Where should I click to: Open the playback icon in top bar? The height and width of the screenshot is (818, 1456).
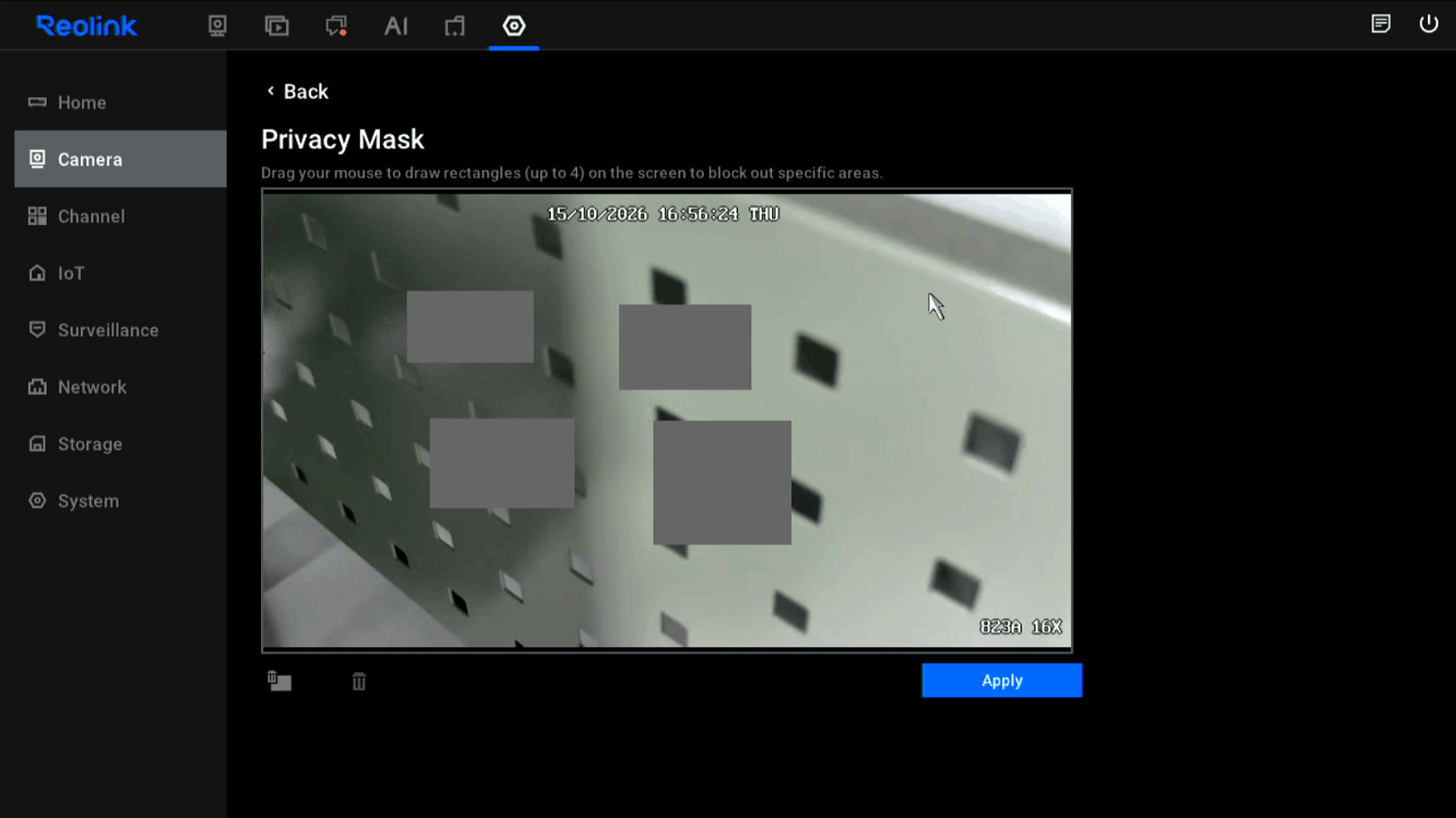point(277,25)
